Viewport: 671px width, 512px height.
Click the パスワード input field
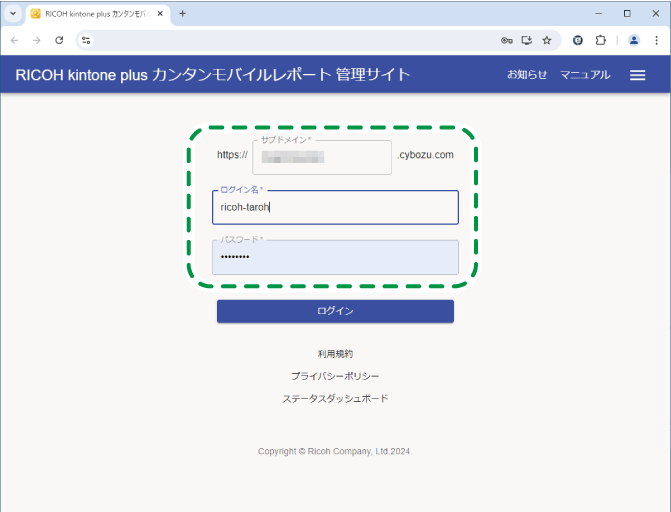point(335,257)
